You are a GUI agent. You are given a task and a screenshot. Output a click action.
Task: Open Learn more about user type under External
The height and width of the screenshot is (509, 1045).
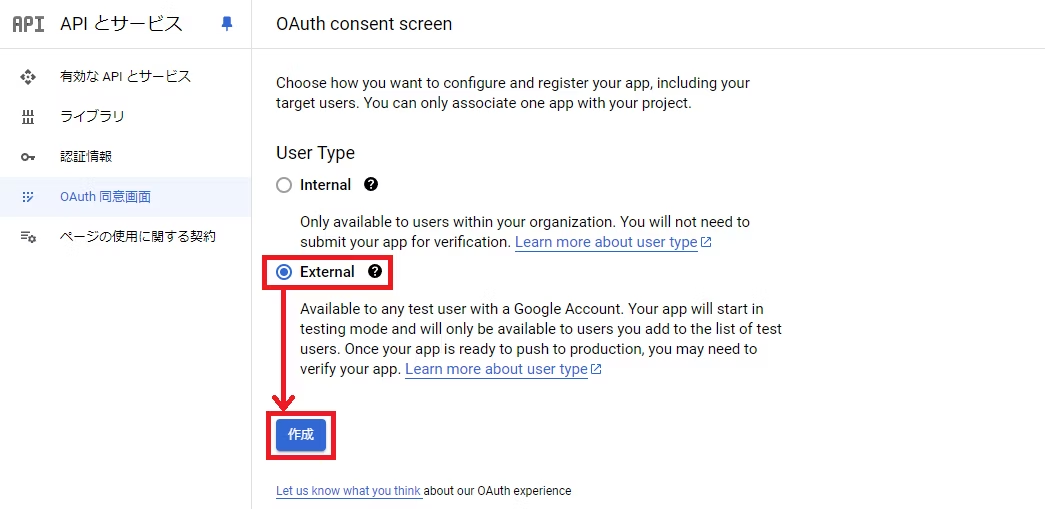pos(496,369)
